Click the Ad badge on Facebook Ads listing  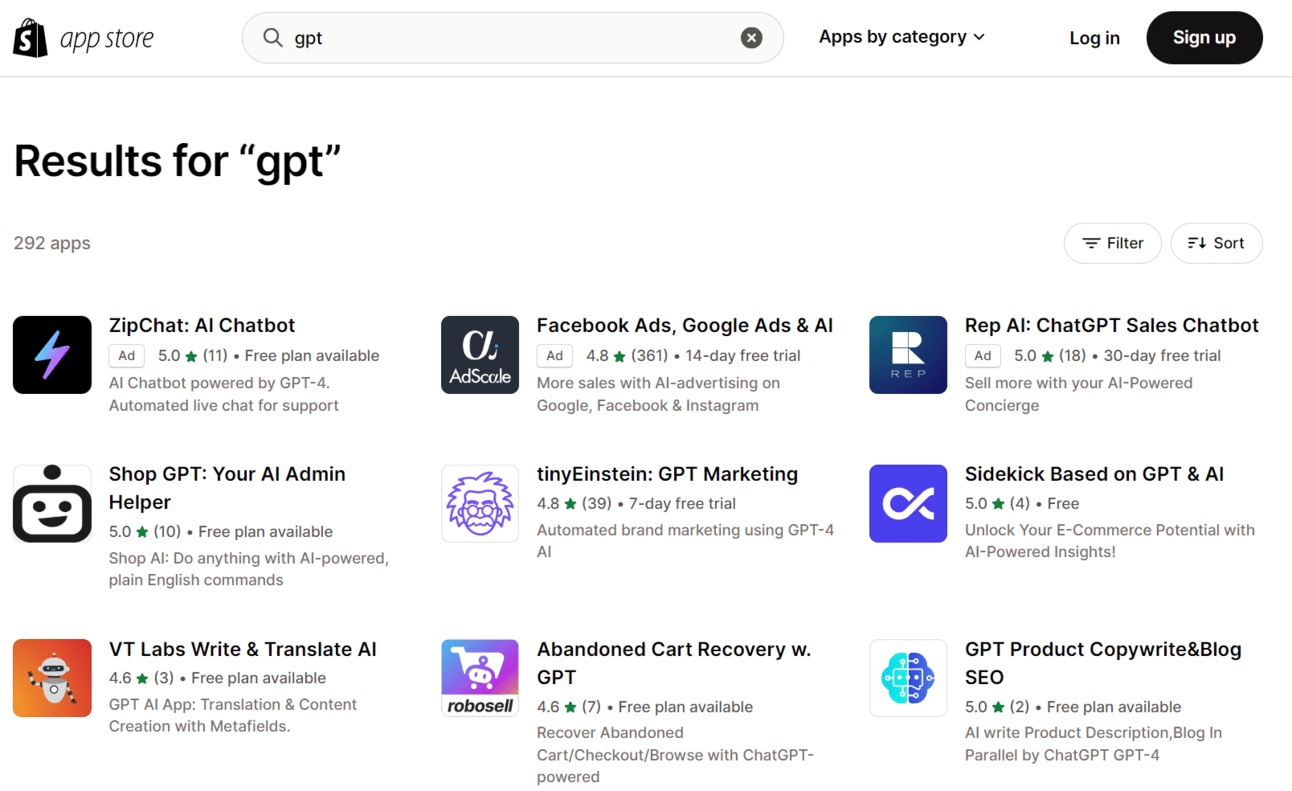click(555, 355)
